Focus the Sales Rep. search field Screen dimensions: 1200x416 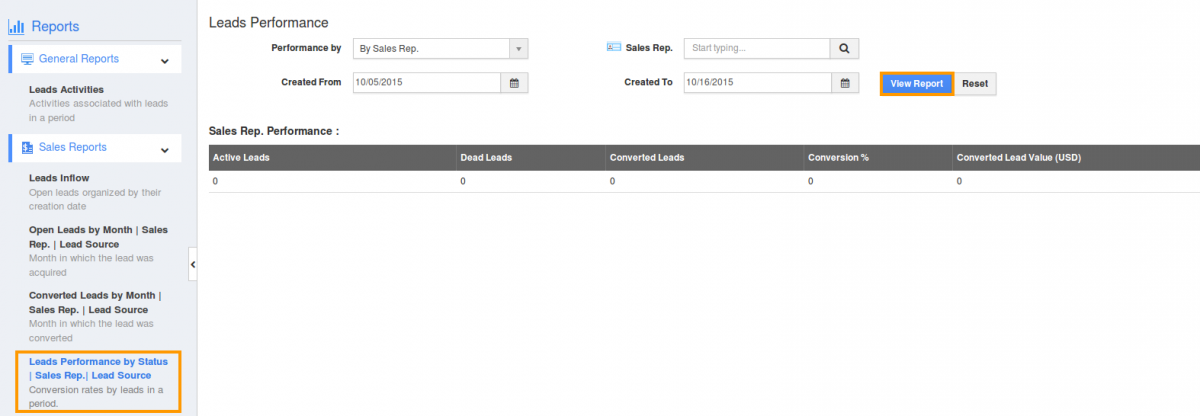(x=757, y=48)
